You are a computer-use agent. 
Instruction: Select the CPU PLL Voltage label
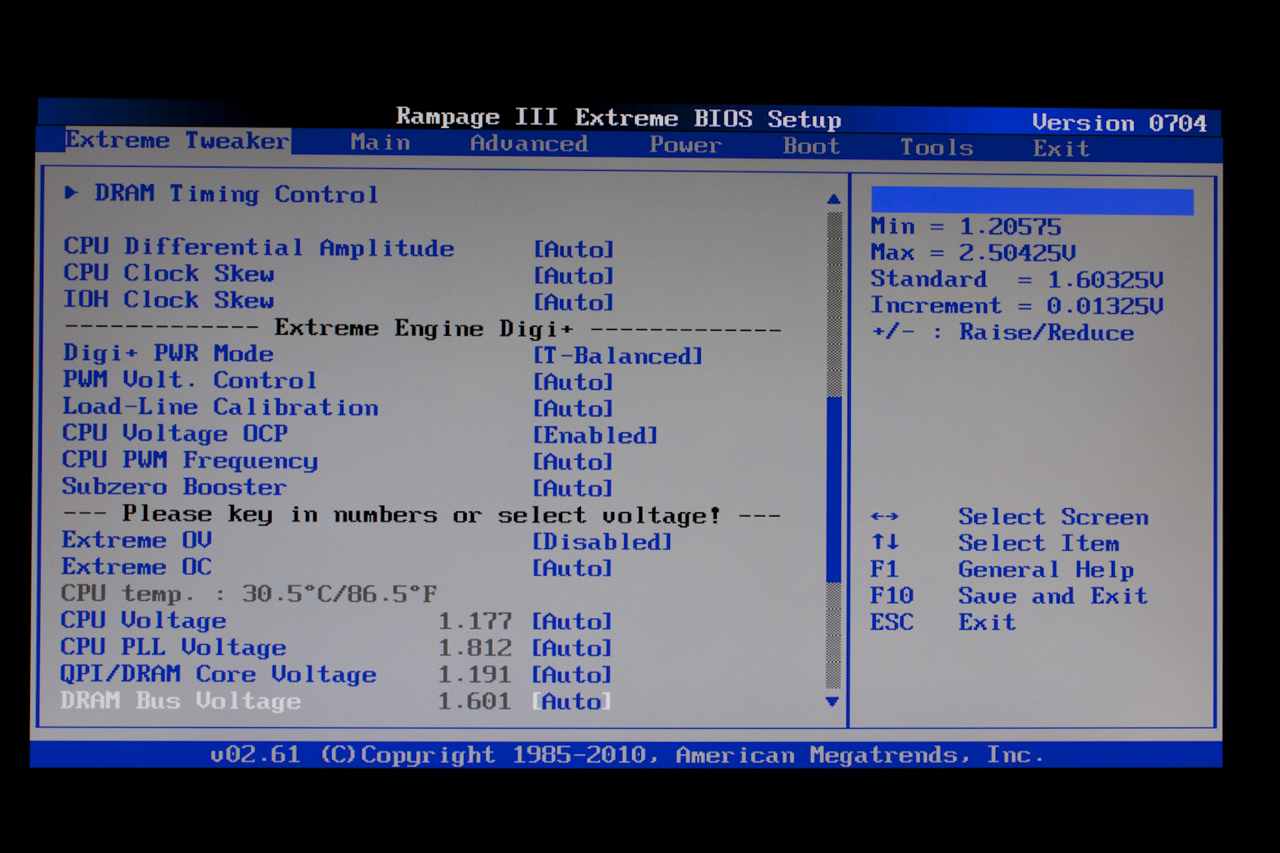point(174,647)
